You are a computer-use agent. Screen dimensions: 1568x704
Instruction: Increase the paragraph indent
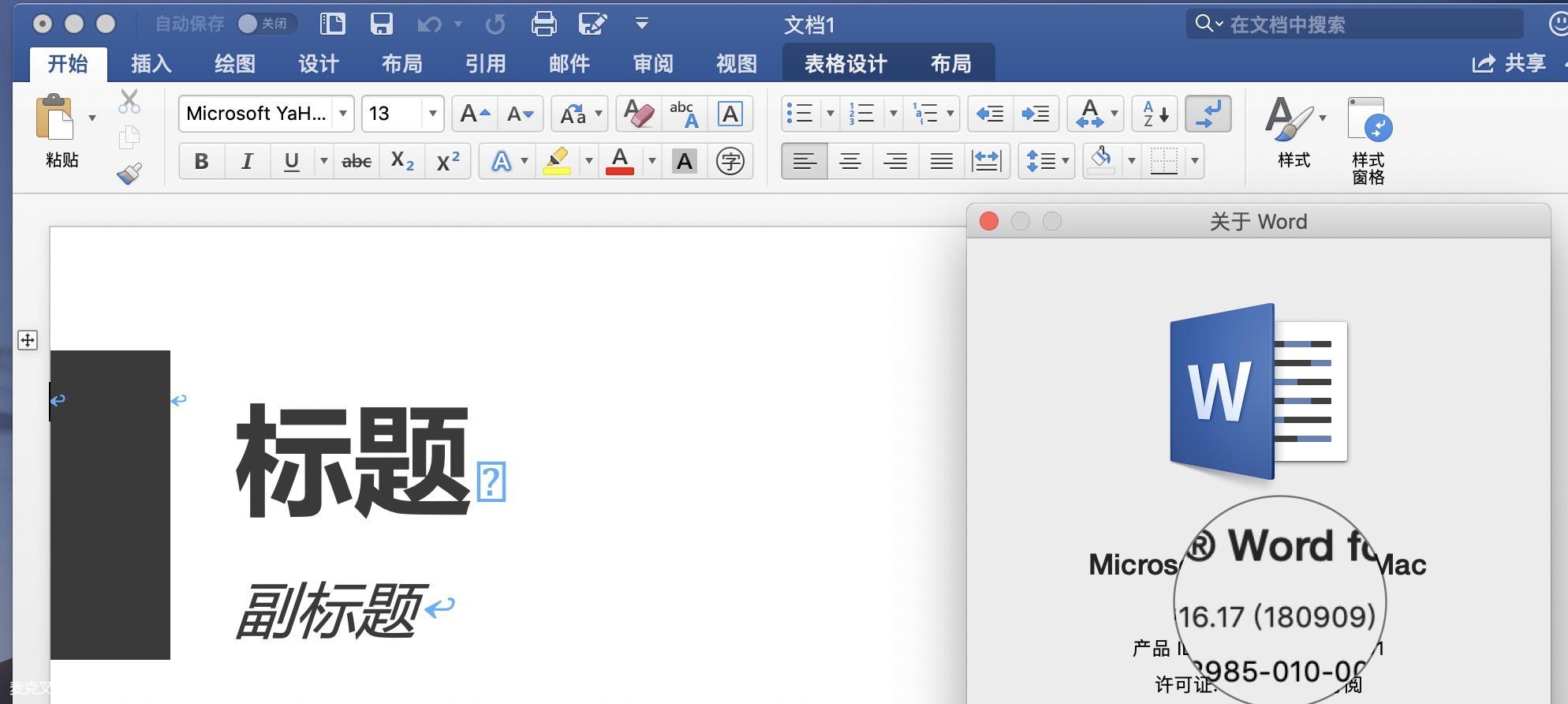(1036, 114)
